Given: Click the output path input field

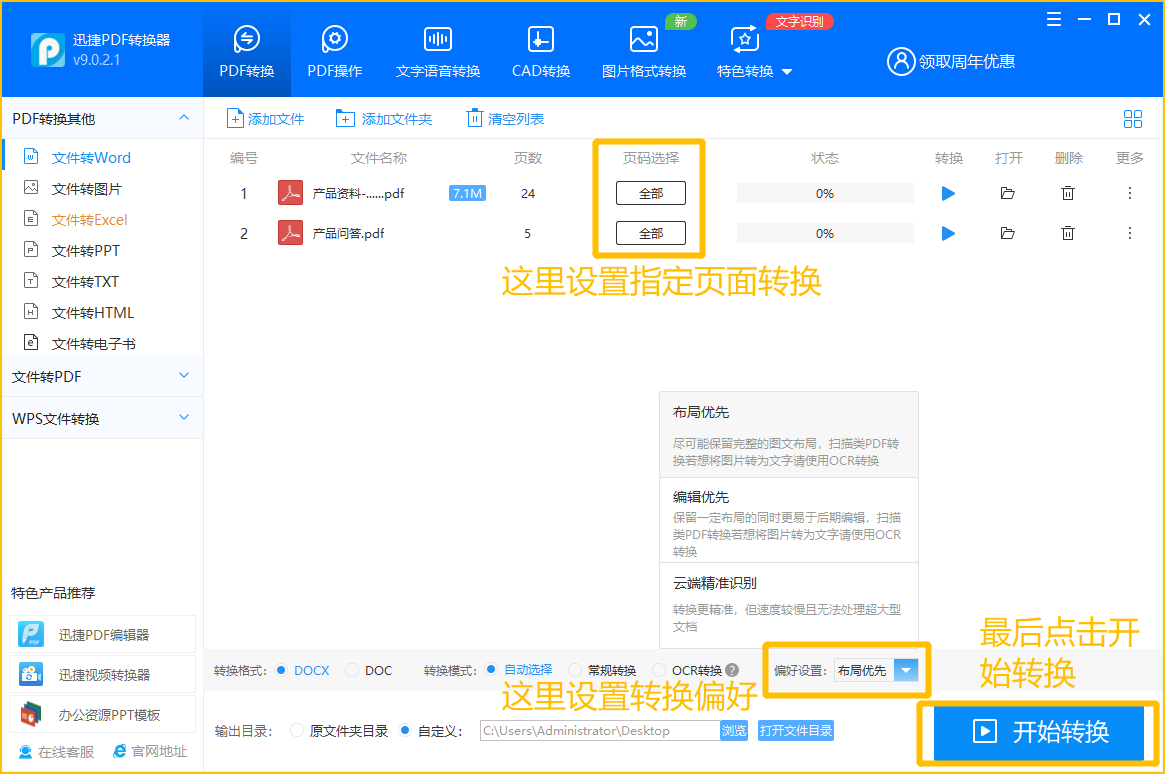Looking at the screenshot, I should point(600,730).
